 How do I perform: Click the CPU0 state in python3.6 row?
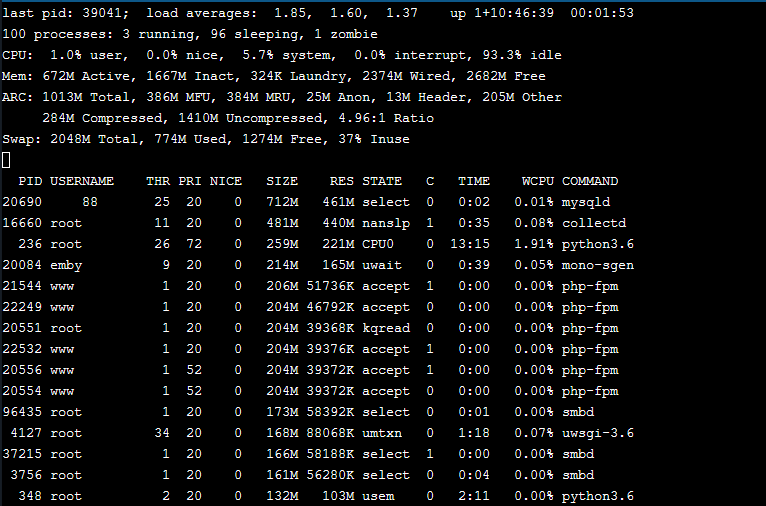378,244
